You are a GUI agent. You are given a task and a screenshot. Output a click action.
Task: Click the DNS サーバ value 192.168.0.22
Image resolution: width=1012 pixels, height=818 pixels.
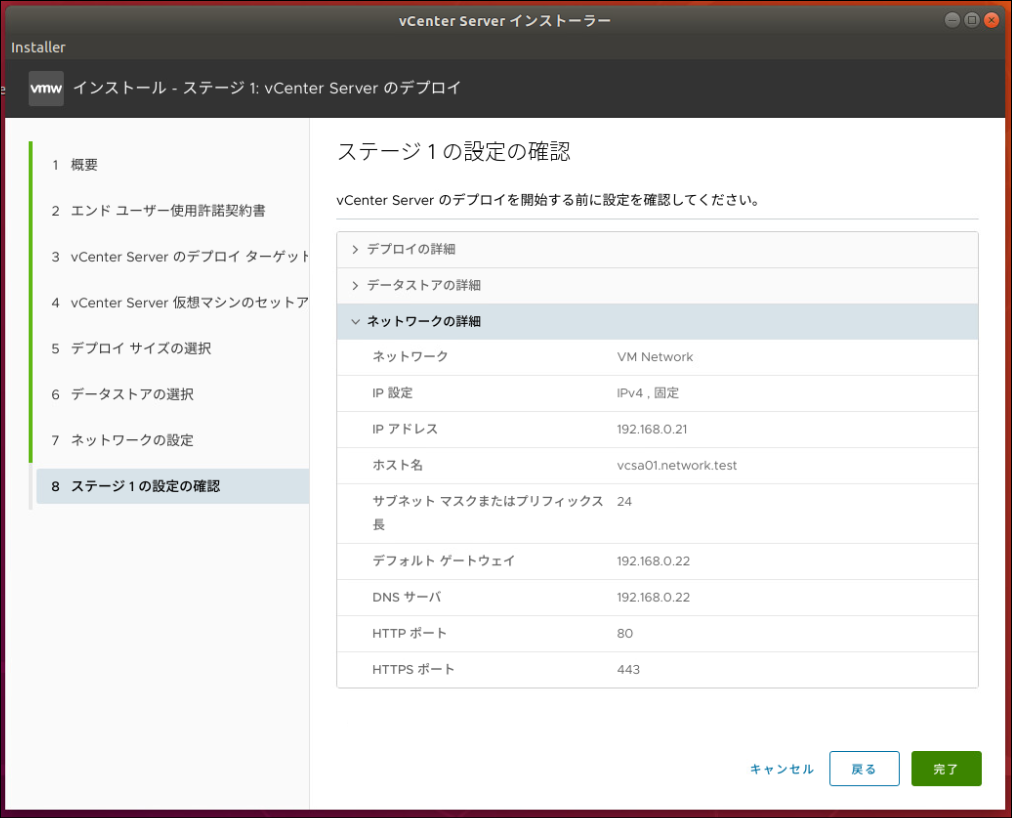point(653,597)
